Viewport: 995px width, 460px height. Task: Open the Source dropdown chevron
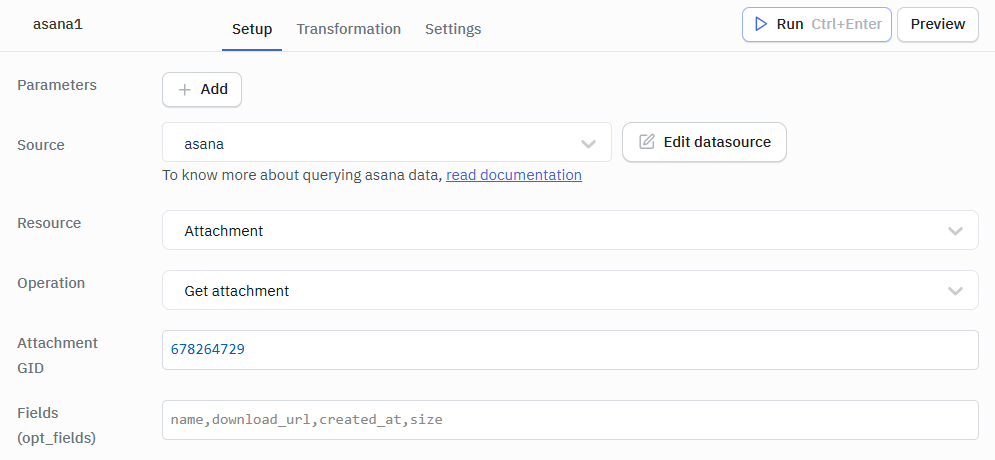click(588, 144)
